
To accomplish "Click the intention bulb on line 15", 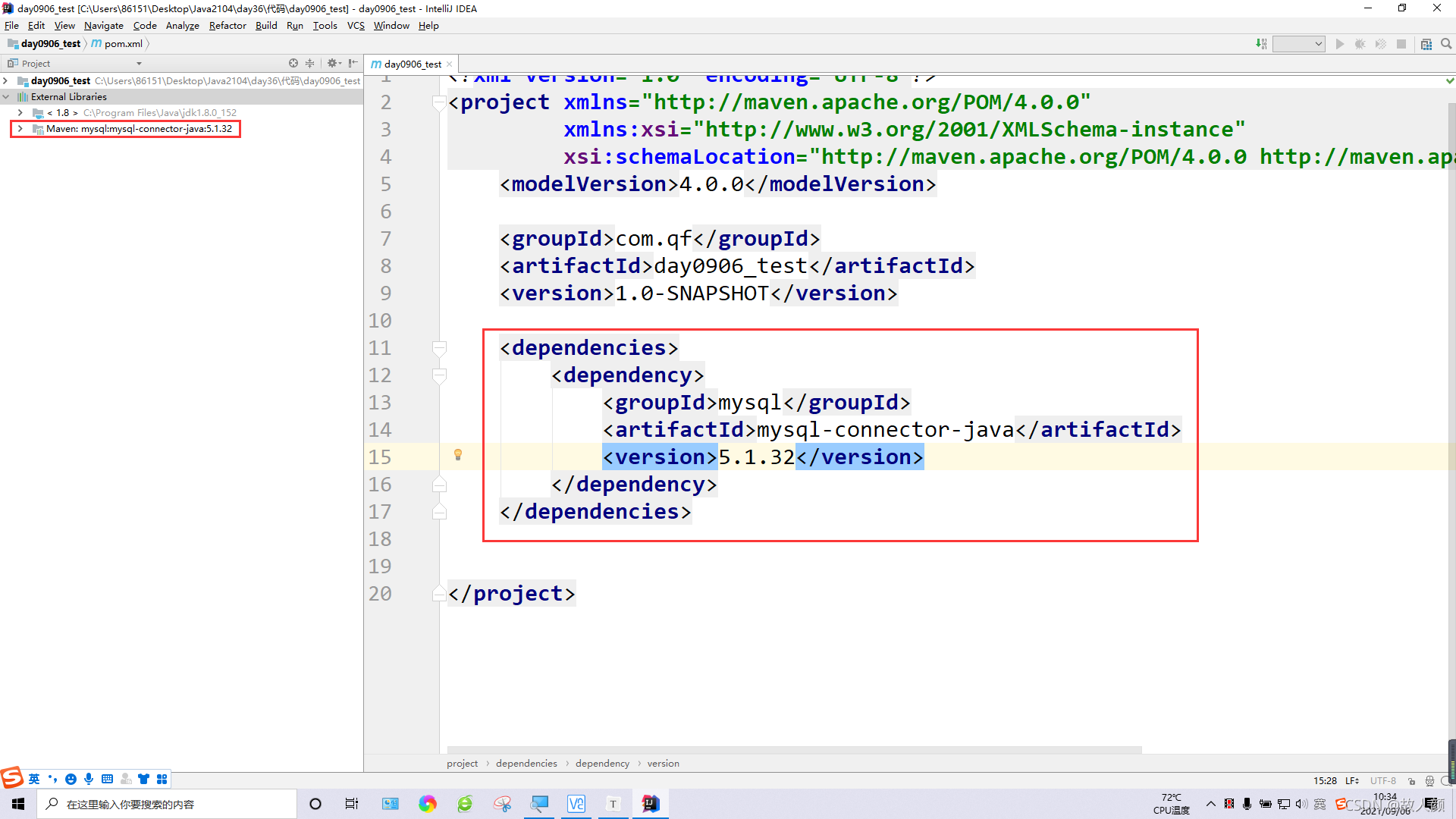I will pos(458,456).
